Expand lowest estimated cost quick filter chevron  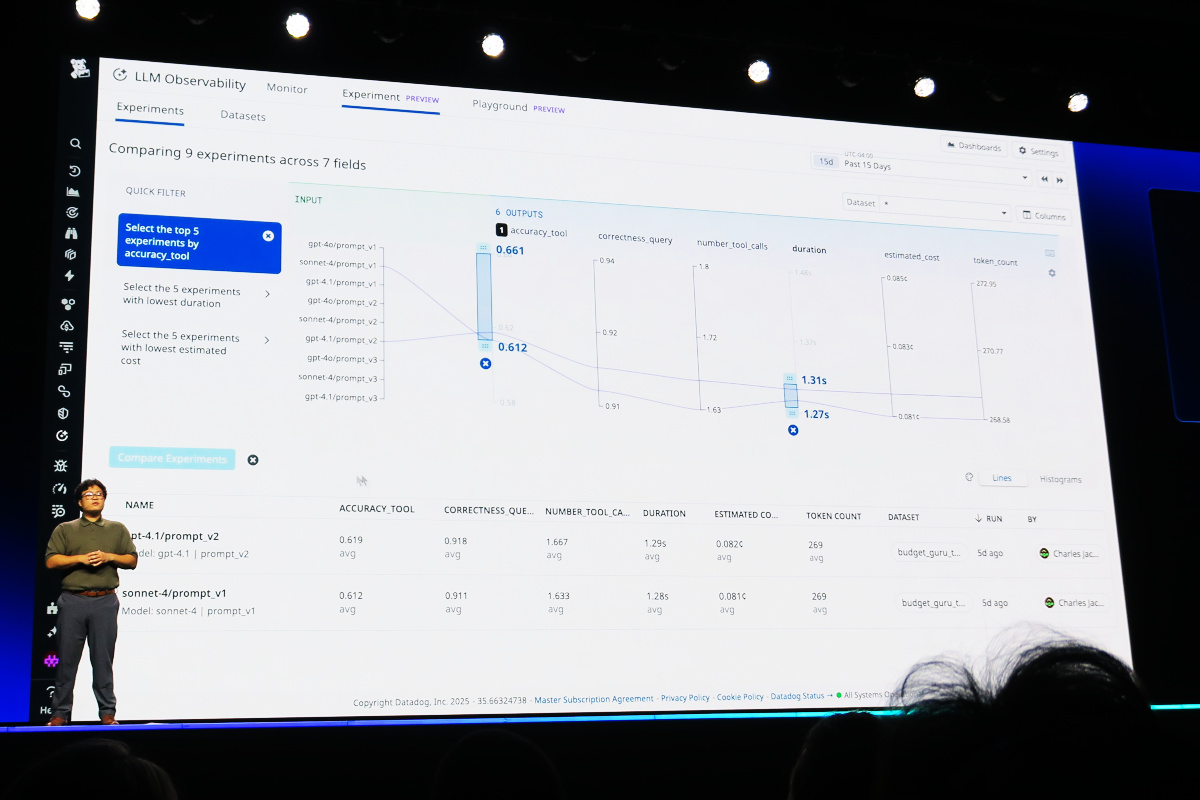(267, 340)
